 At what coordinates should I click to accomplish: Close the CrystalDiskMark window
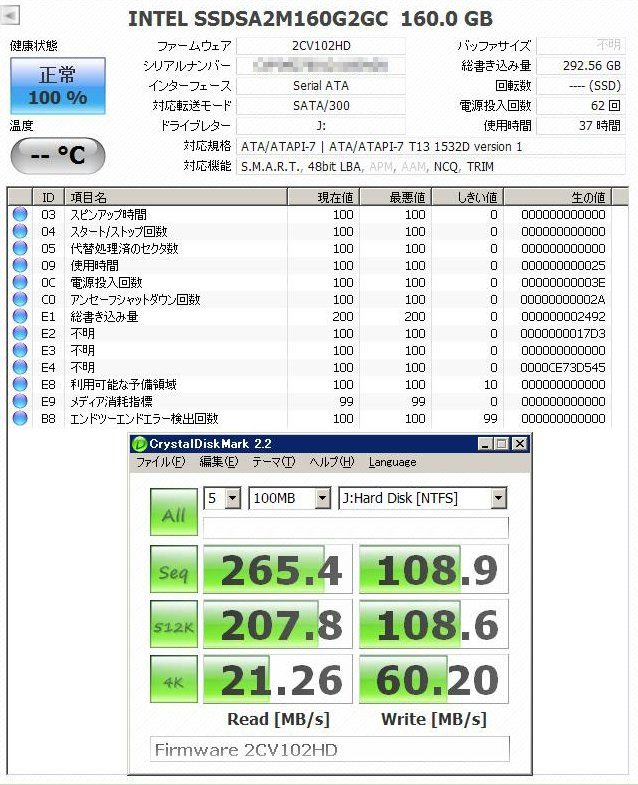520,444
